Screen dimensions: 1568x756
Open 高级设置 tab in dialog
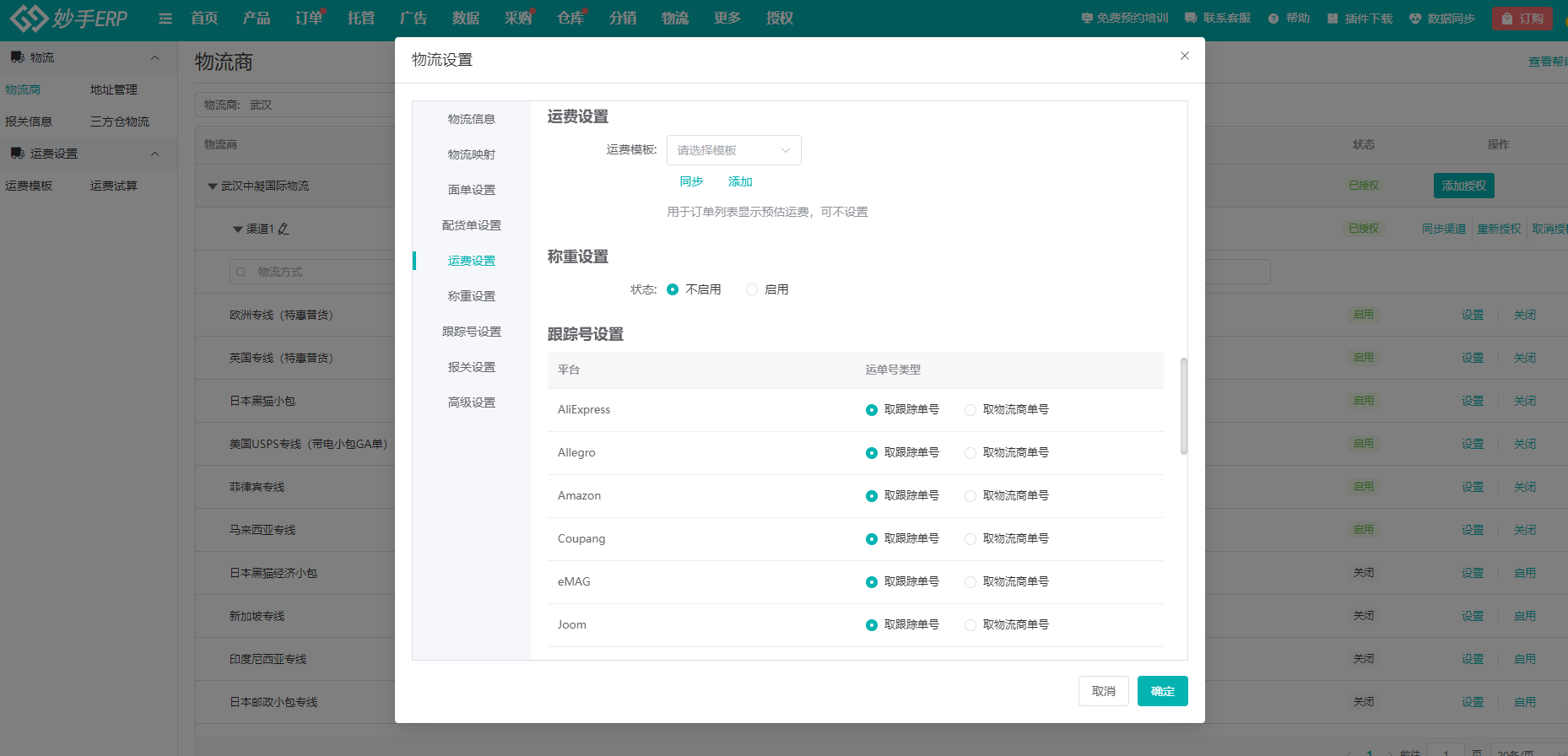coord(472,402)
